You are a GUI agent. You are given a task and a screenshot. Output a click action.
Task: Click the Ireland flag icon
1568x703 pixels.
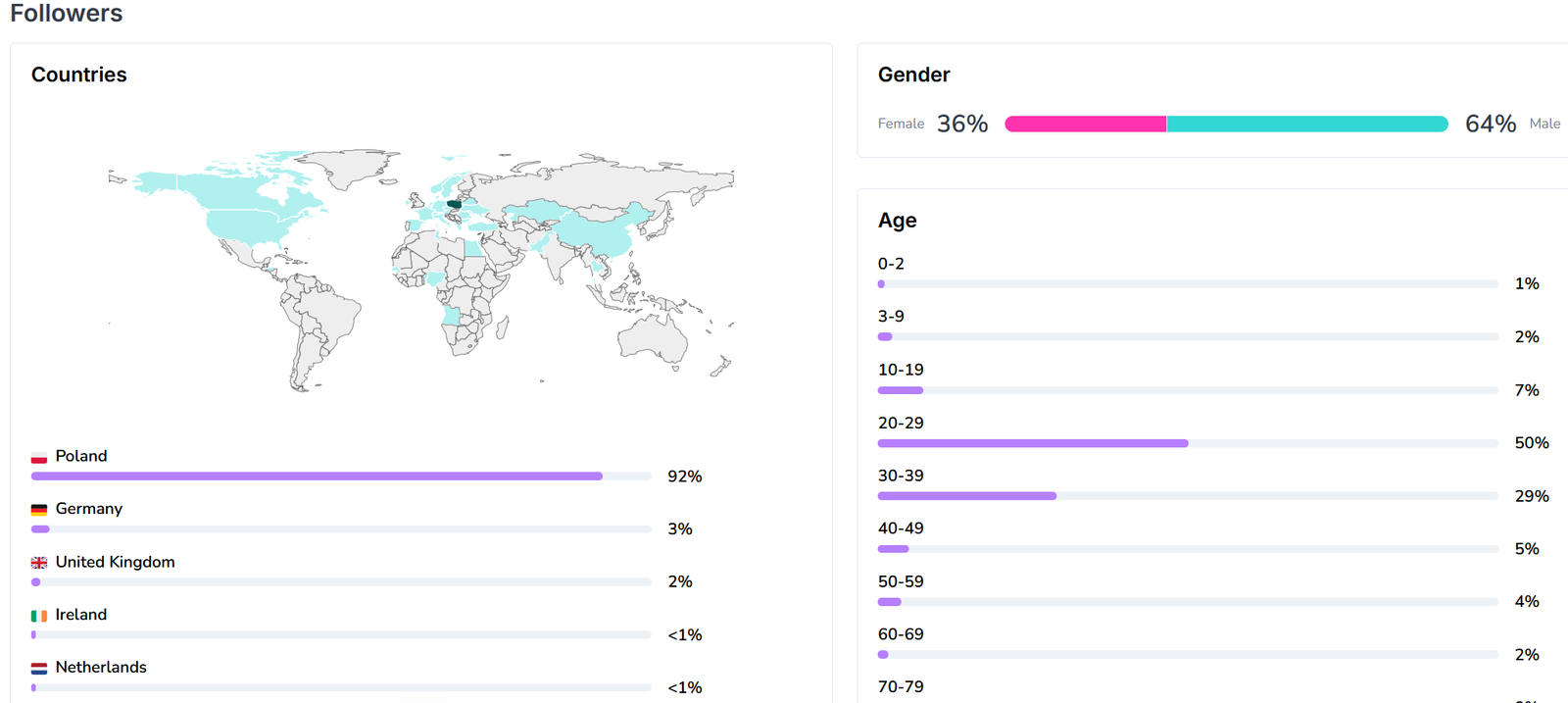pyautogui.click(x=39, y=616)
